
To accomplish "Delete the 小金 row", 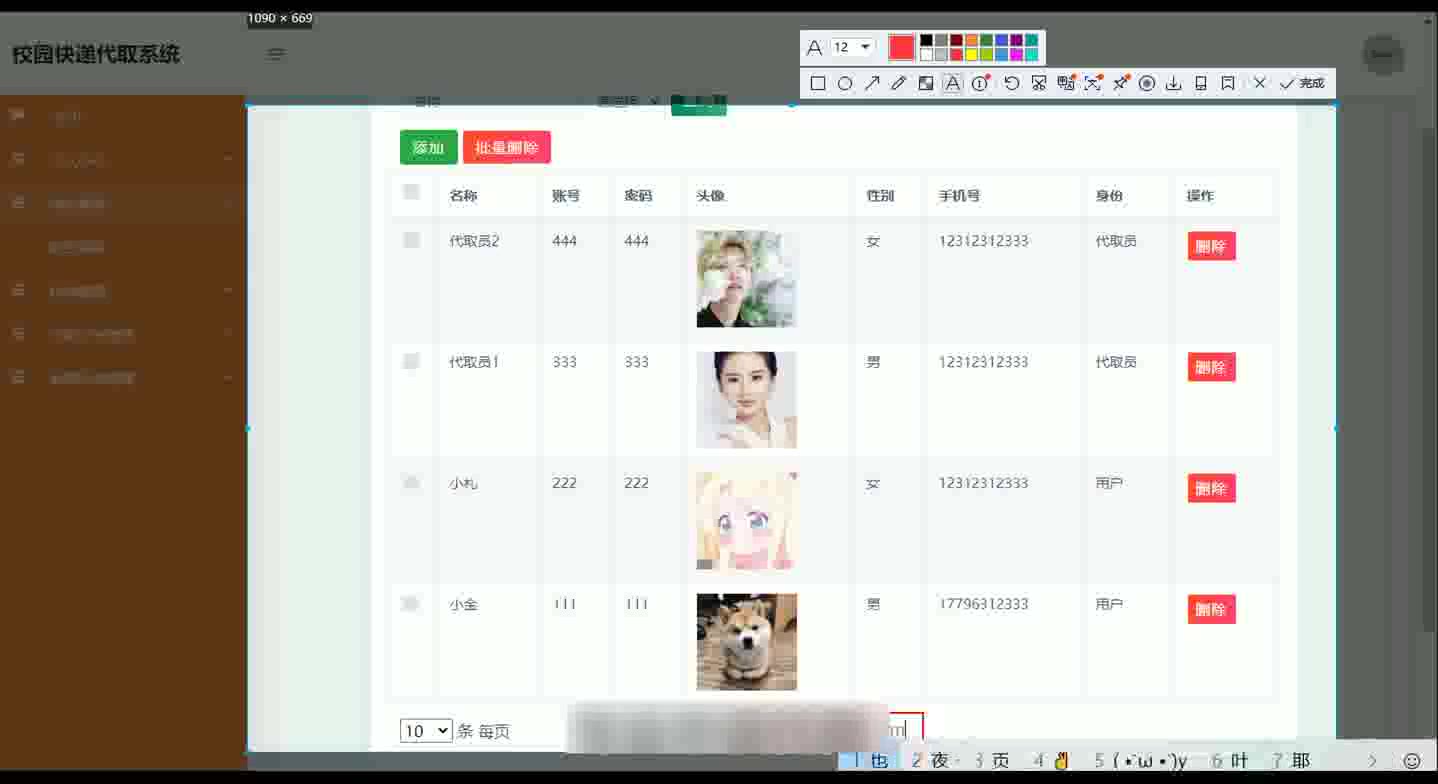I will pyautogui.click(x=1211, y=609).
